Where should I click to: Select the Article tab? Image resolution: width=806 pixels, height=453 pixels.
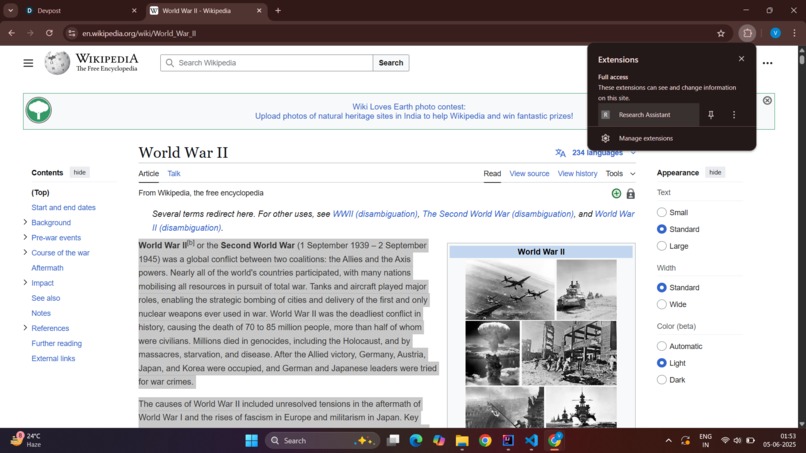point(149,174)
